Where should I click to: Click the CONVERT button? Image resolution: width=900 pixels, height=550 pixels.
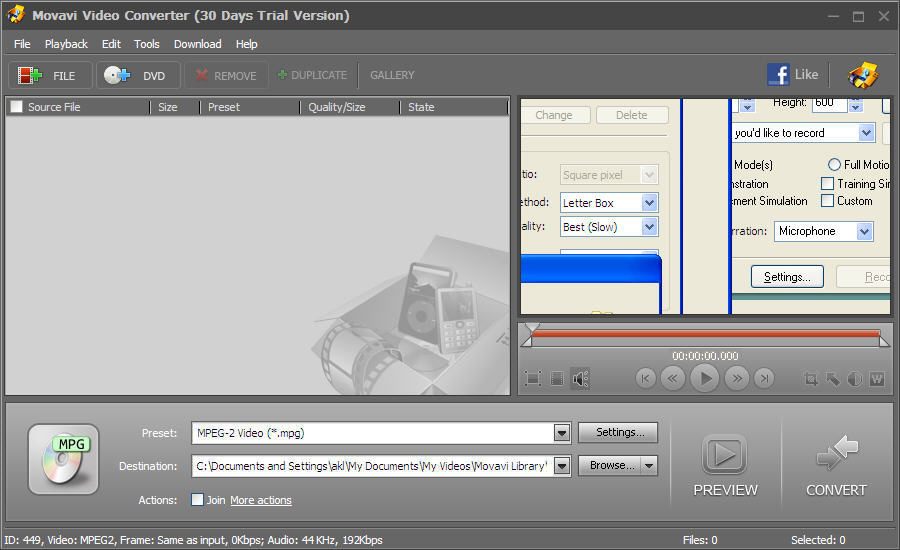tap(836, 465)
